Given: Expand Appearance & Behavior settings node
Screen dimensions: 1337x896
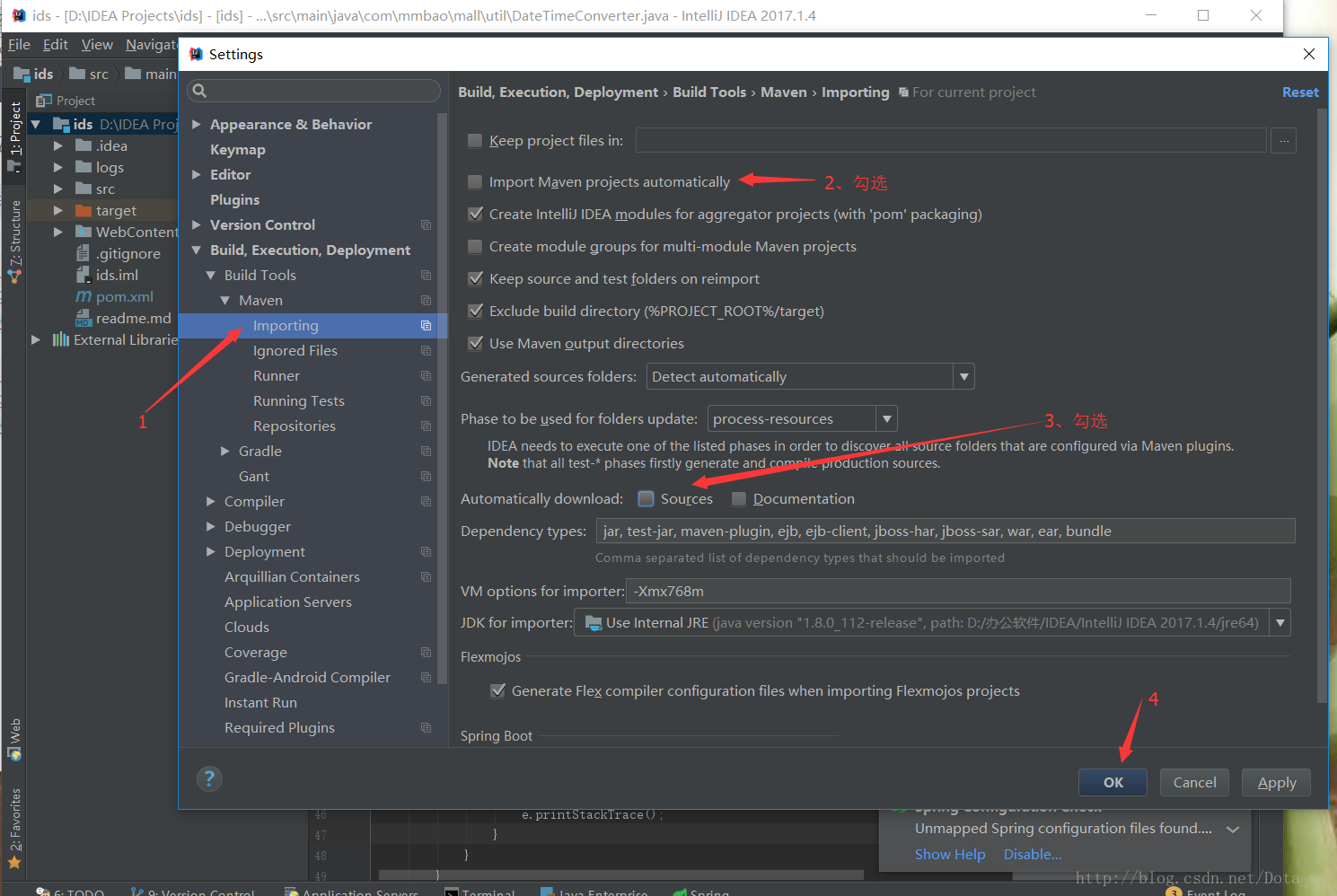Looking at the screenshot, I should (x=197, y=124).
